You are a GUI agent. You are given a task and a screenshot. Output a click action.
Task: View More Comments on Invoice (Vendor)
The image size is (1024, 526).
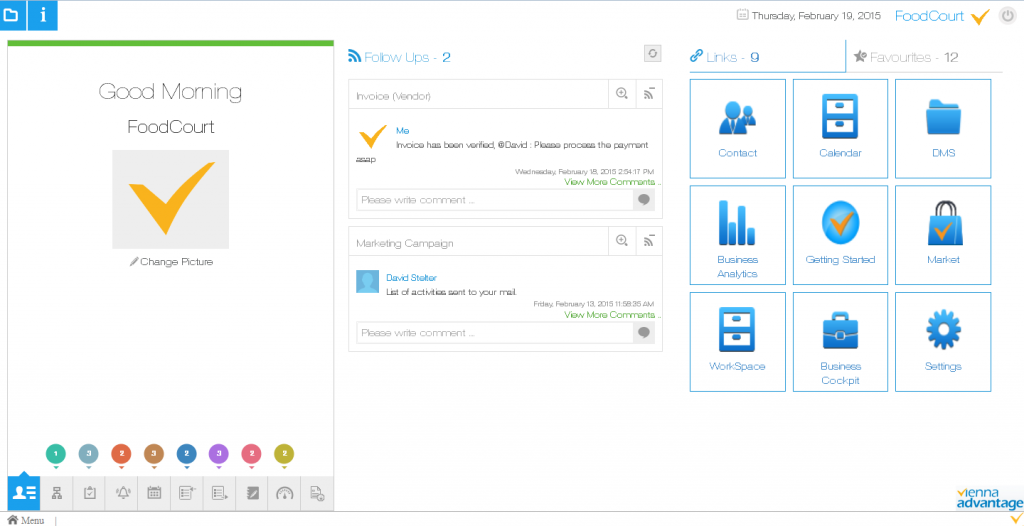(609, 182)
